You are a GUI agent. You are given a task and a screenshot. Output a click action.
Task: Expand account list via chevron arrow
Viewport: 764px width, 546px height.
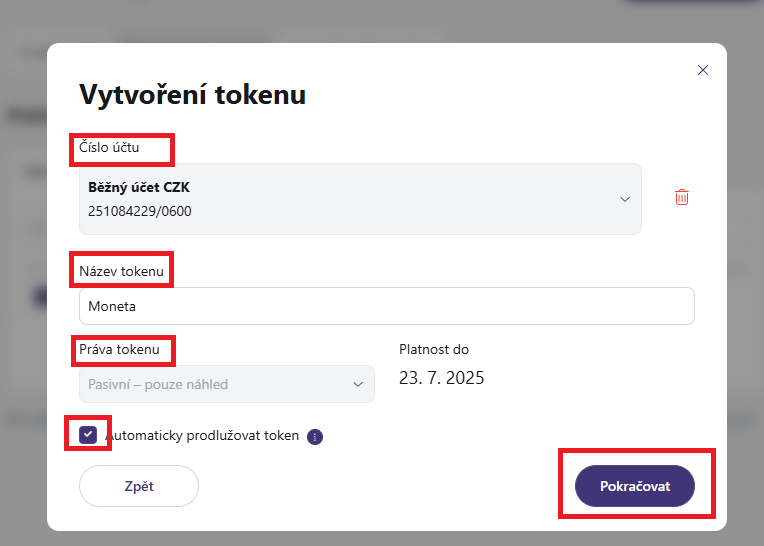point(625,199)
